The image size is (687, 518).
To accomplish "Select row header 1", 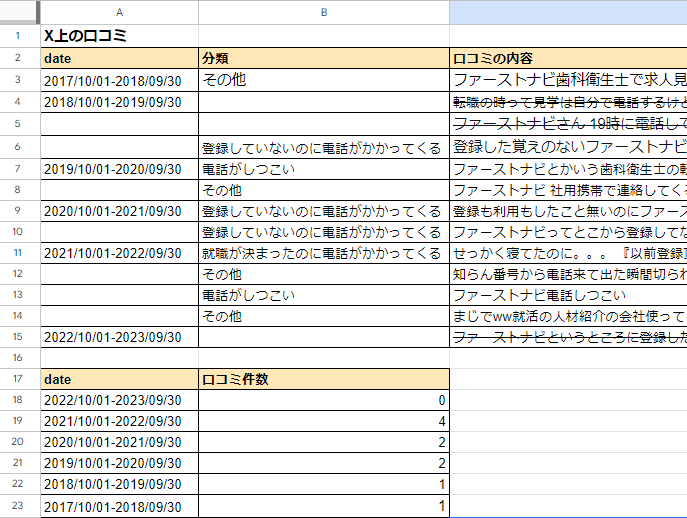I will click(x=18, y=35).
